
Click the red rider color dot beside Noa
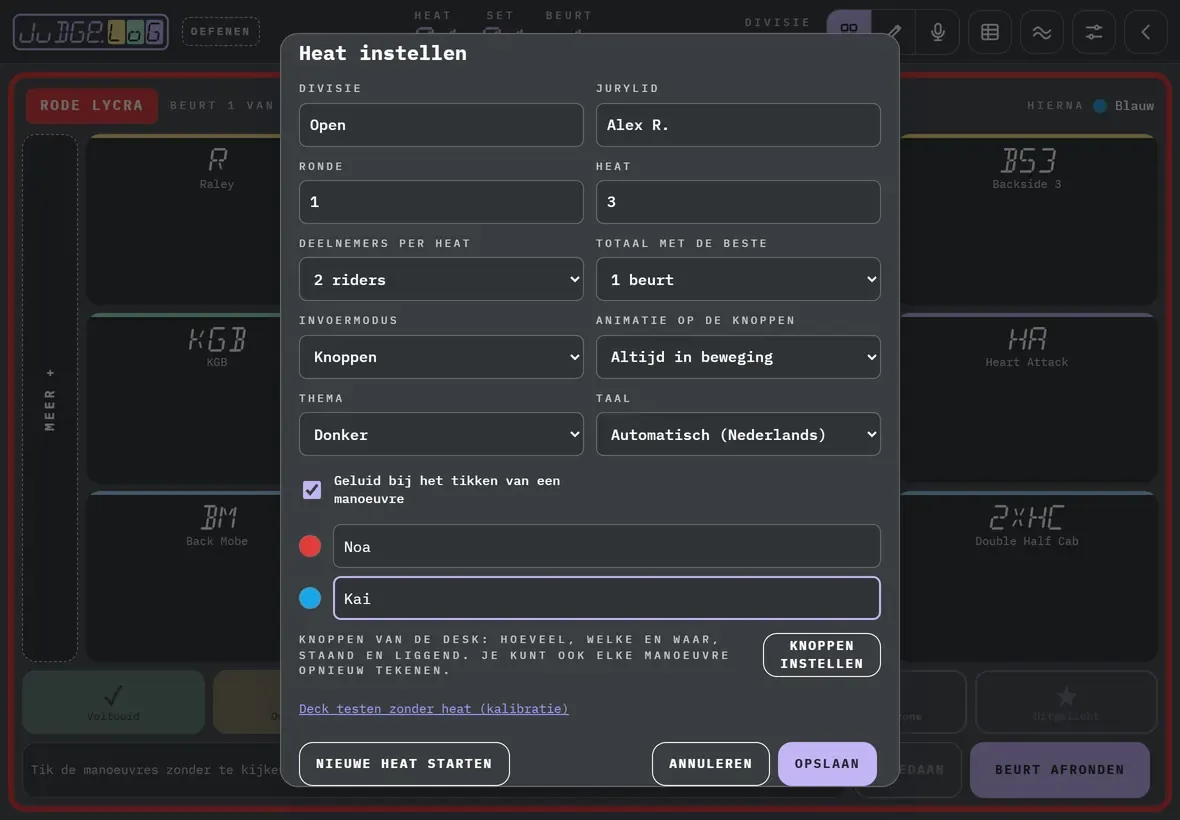(310, 546)
